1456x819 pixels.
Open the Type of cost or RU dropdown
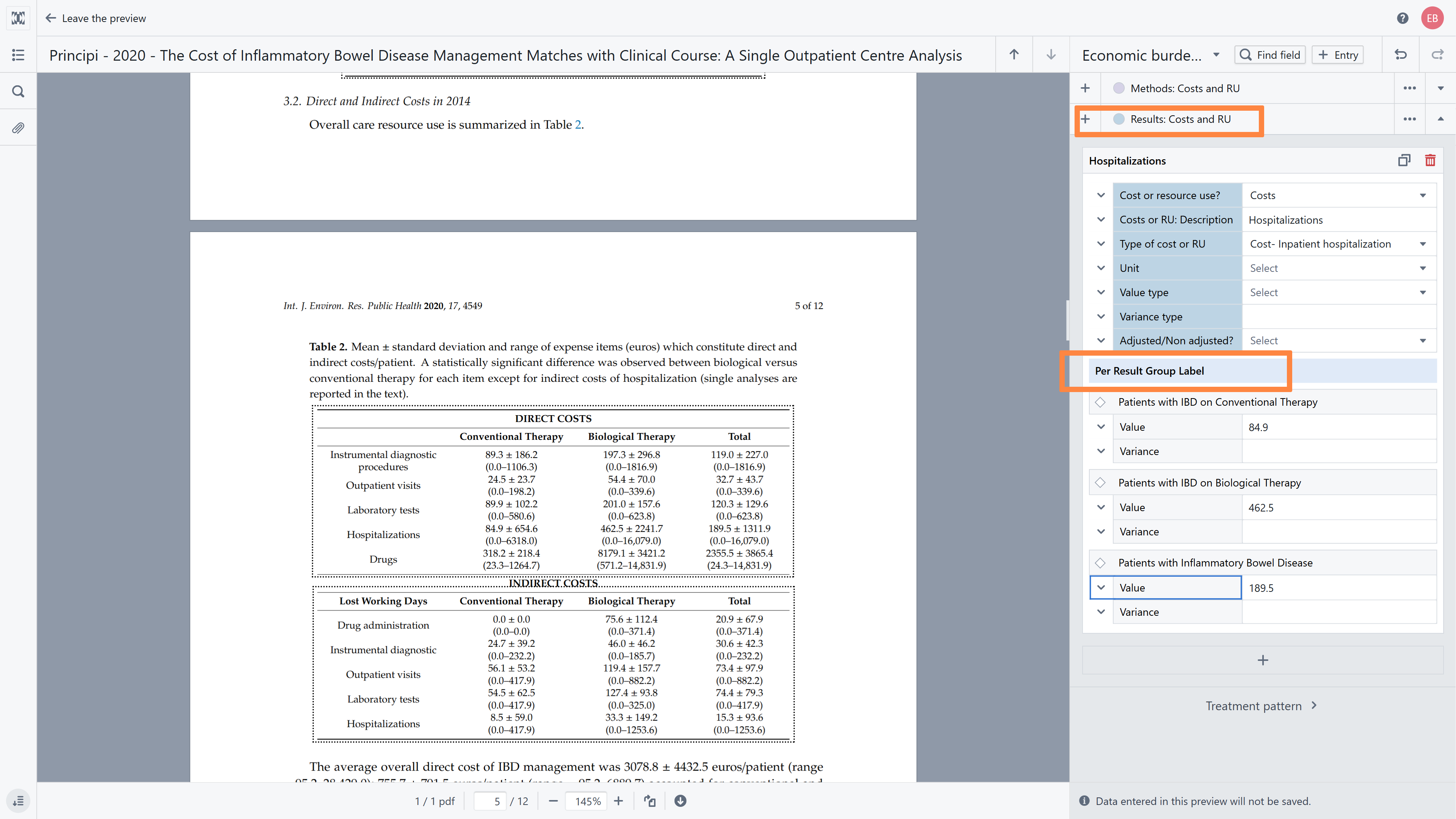click(x=1339, y=244)
